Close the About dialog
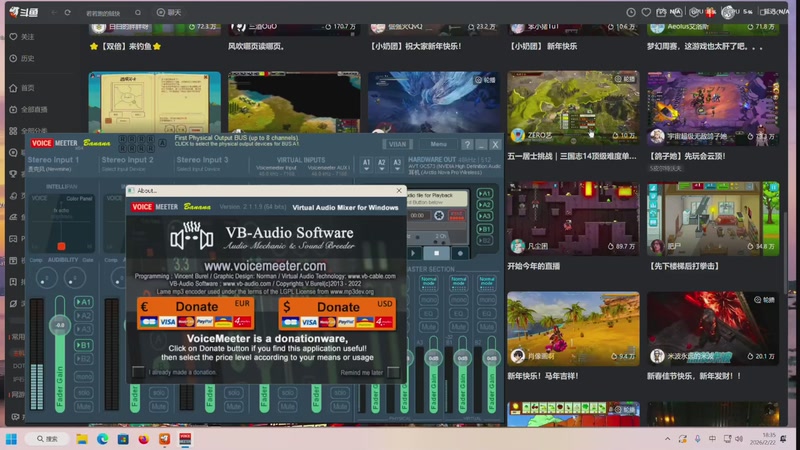The width and height of the screenshot is (800, 450). (x=399, y=190)
